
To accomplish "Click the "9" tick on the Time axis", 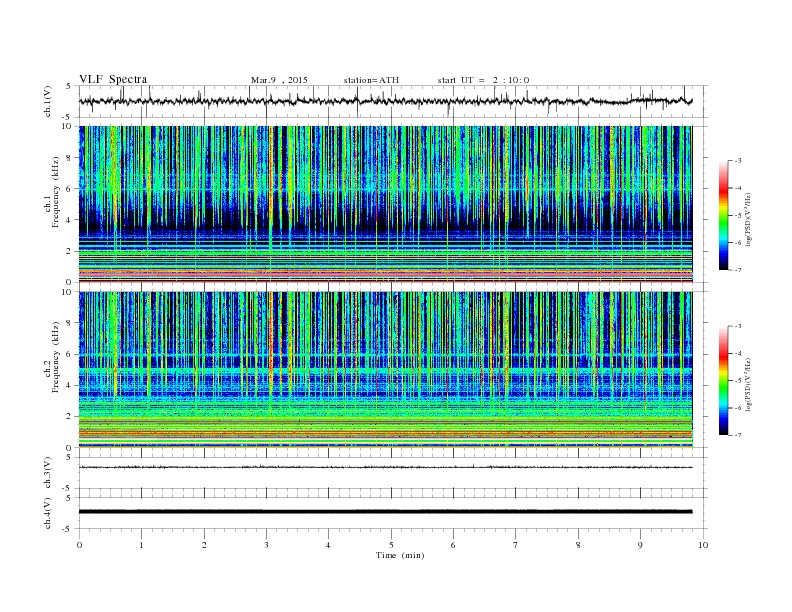I will 640,545.
